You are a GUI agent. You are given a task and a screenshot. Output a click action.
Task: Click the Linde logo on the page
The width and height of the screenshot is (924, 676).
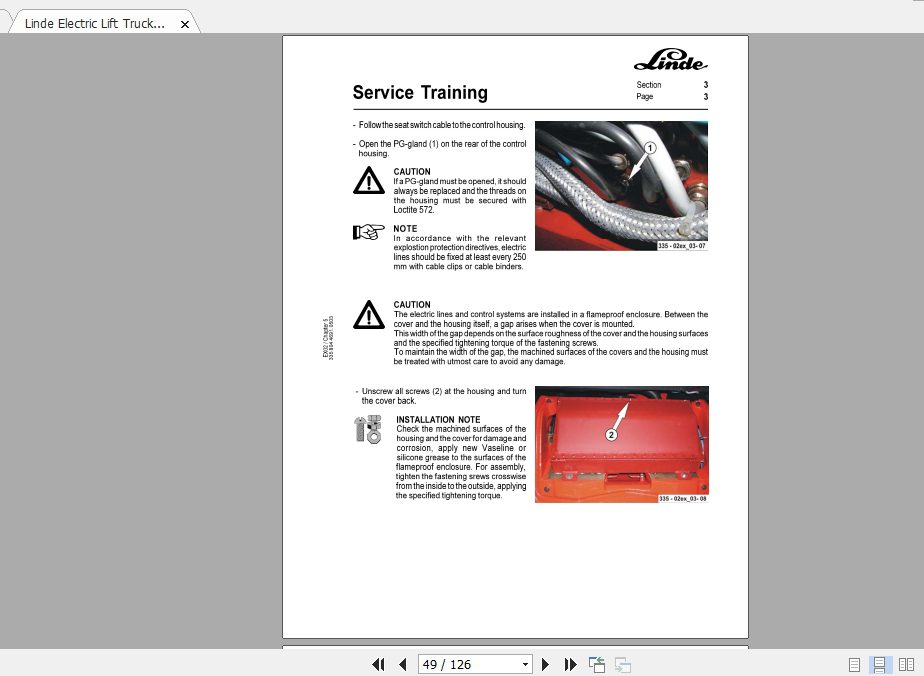[x=671, y=60]
